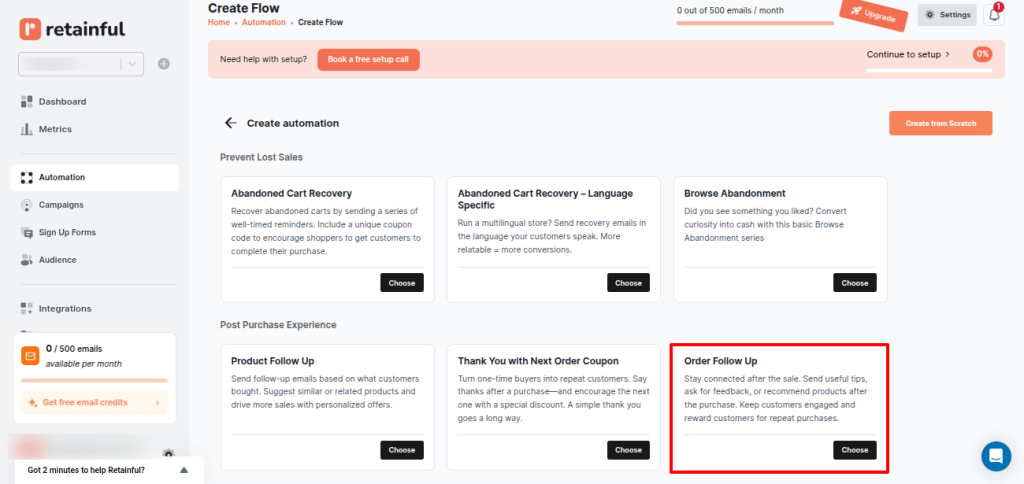
Task: Choose Abandoned Cart Recovery template
Action: point(402,283)
